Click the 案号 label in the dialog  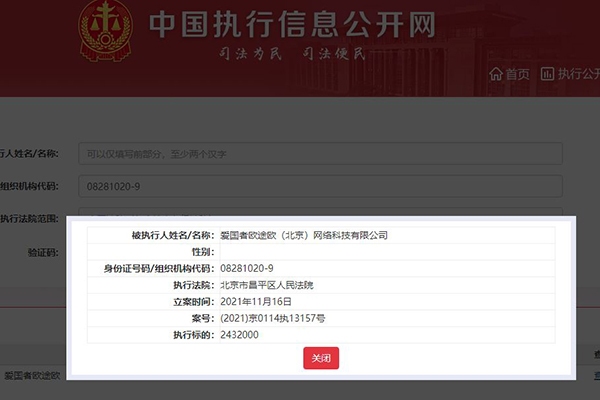203,318
